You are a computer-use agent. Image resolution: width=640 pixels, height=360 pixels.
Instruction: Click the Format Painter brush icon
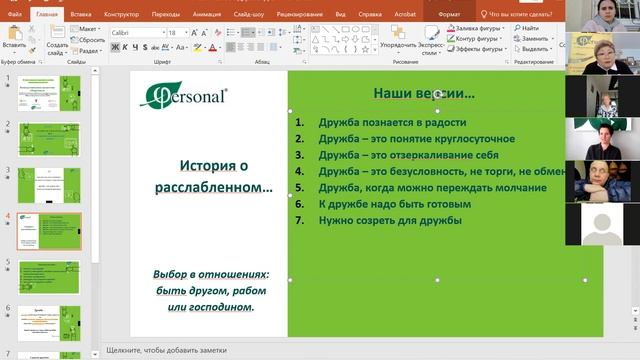point(32,50)
